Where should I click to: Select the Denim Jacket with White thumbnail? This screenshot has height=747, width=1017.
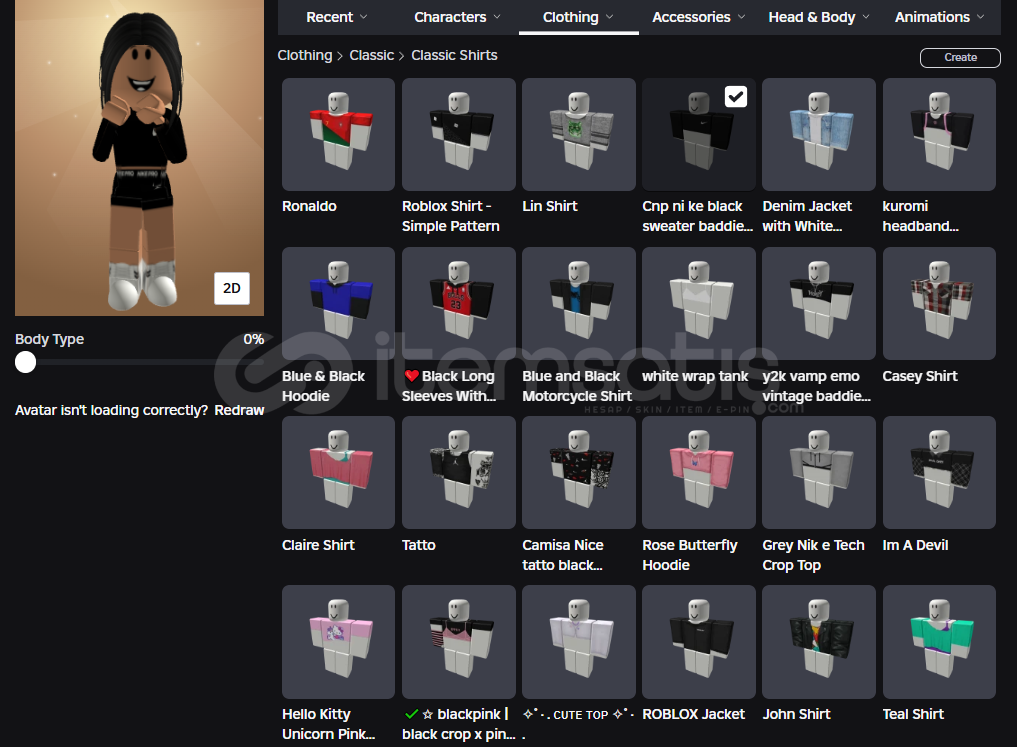(819, 134)
